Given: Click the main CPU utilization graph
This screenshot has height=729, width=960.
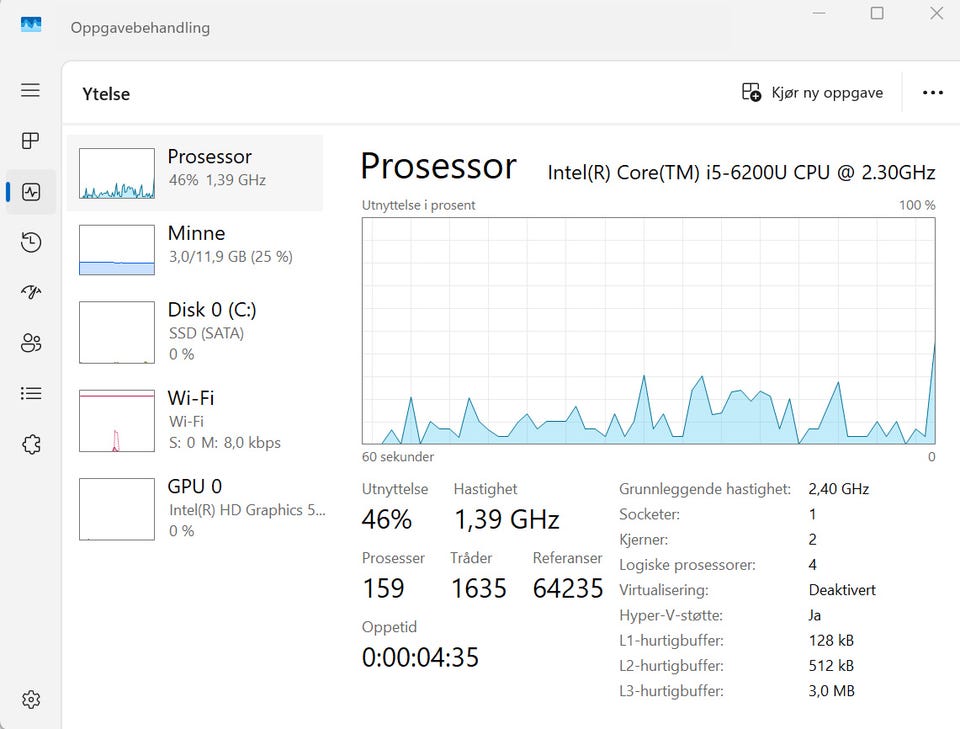Looking at the screenshot, I should (648, 331).
